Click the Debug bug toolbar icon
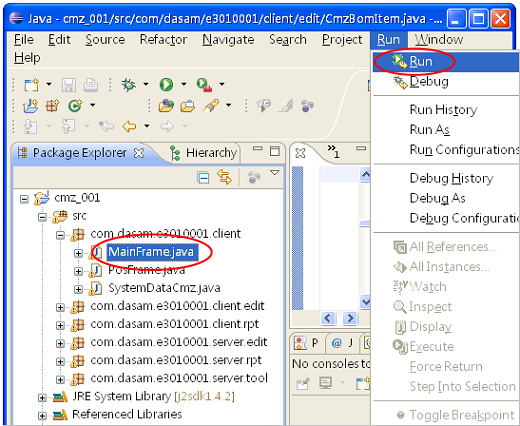 point(129,85)
